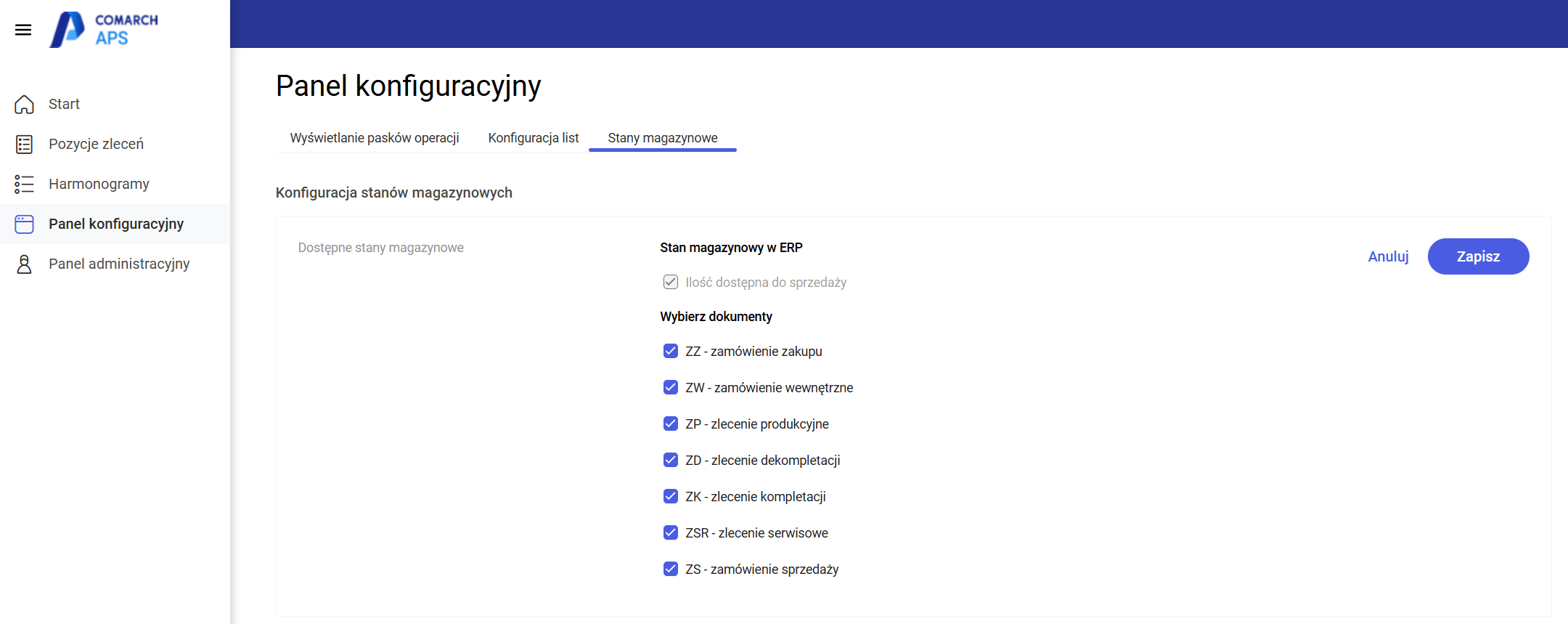Click the Panel administracyjny person icon

[24, 264]
